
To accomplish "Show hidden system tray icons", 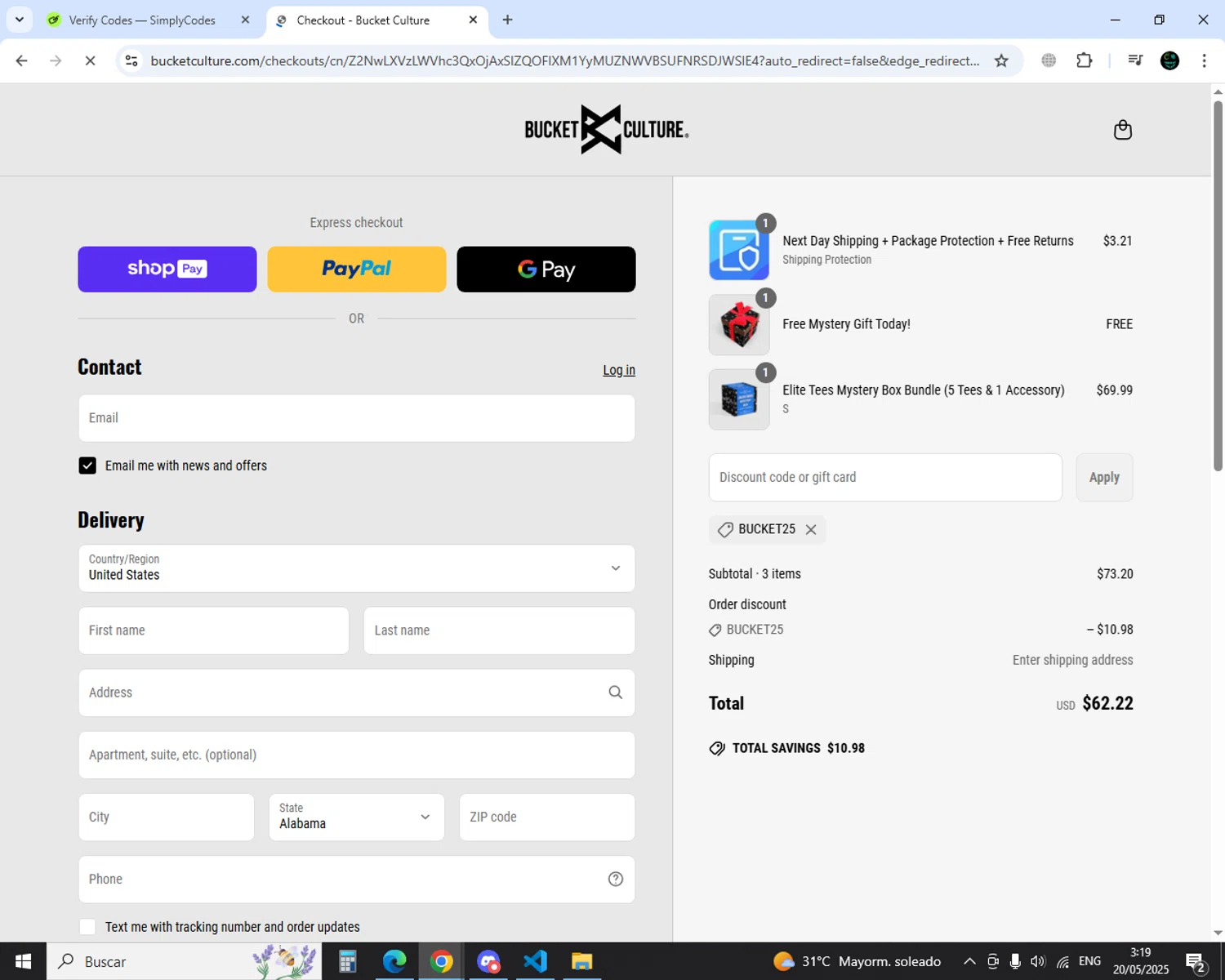I will coord(969,961).
